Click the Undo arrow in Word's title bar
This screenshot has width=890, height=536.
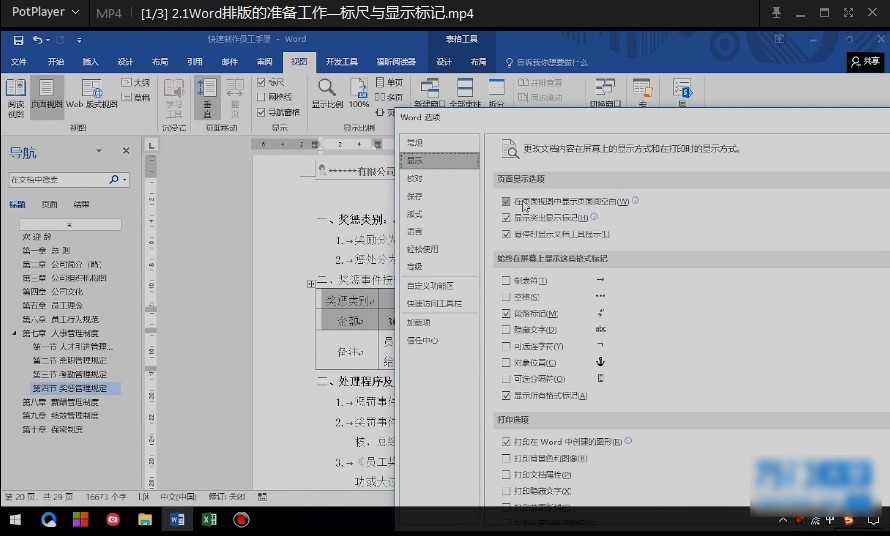(x=37, y=40)
